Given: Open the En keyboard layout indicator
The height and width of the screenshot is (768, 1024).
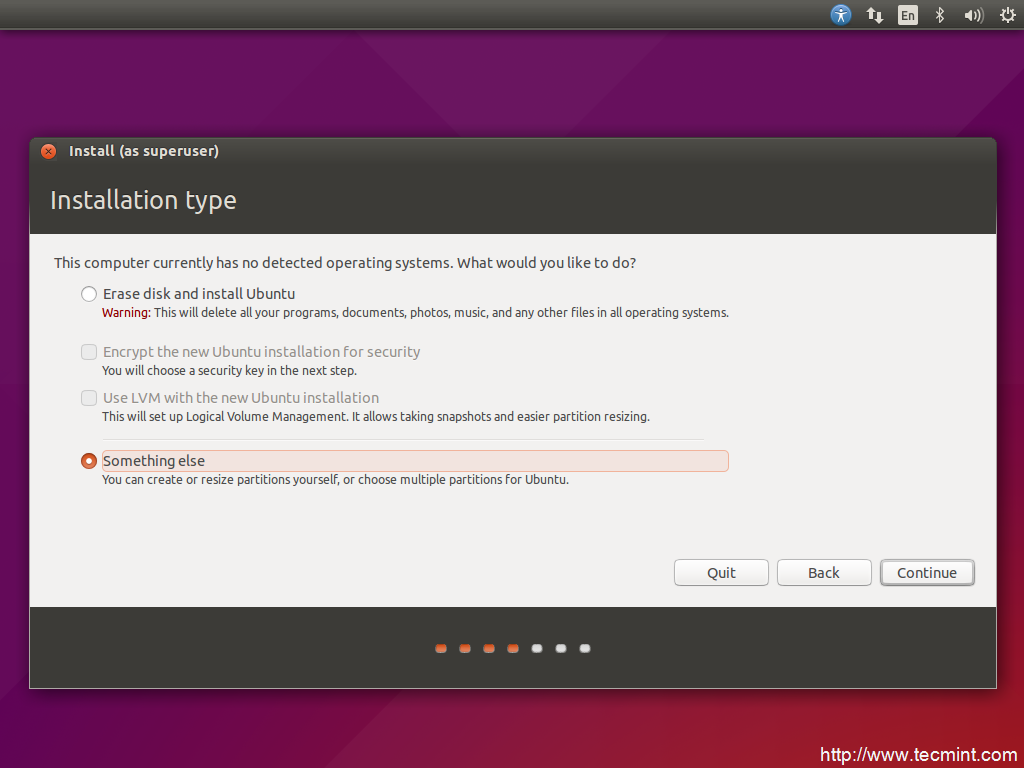Looking at the screenshot, I should [907, 15].
